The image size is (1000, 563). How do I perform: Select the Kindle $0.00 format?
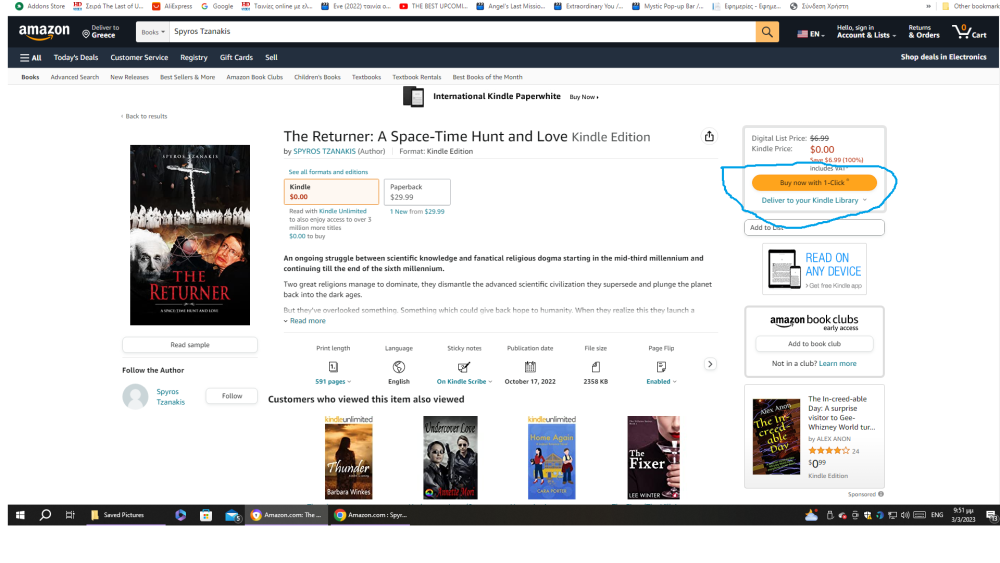click(331, 191)
